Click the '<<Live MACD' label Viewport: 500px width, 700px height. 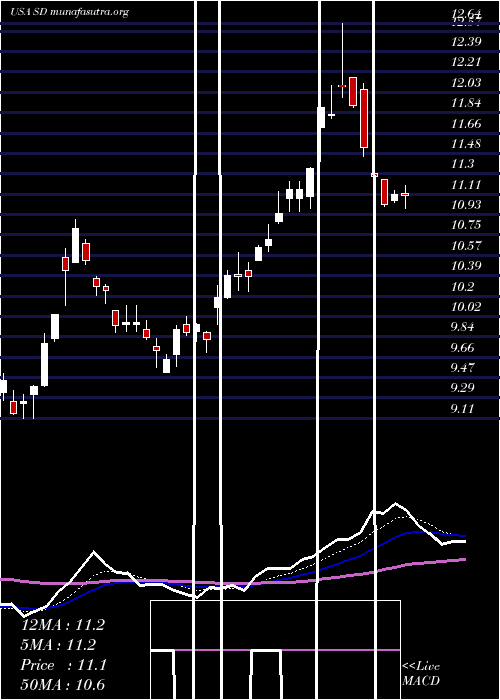(421, 674)
